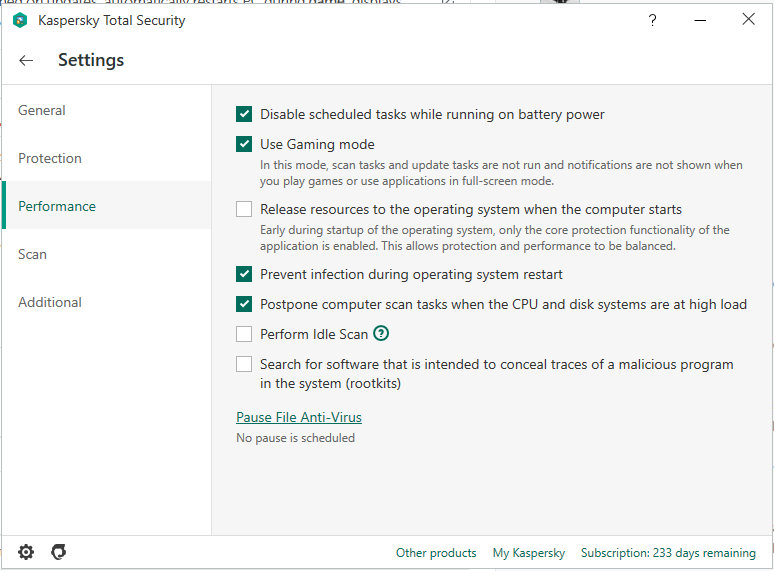The width and height of the screenshot is (774, 571).
Task: Click the back arrow next to Settings
Action: coord(26,60)
